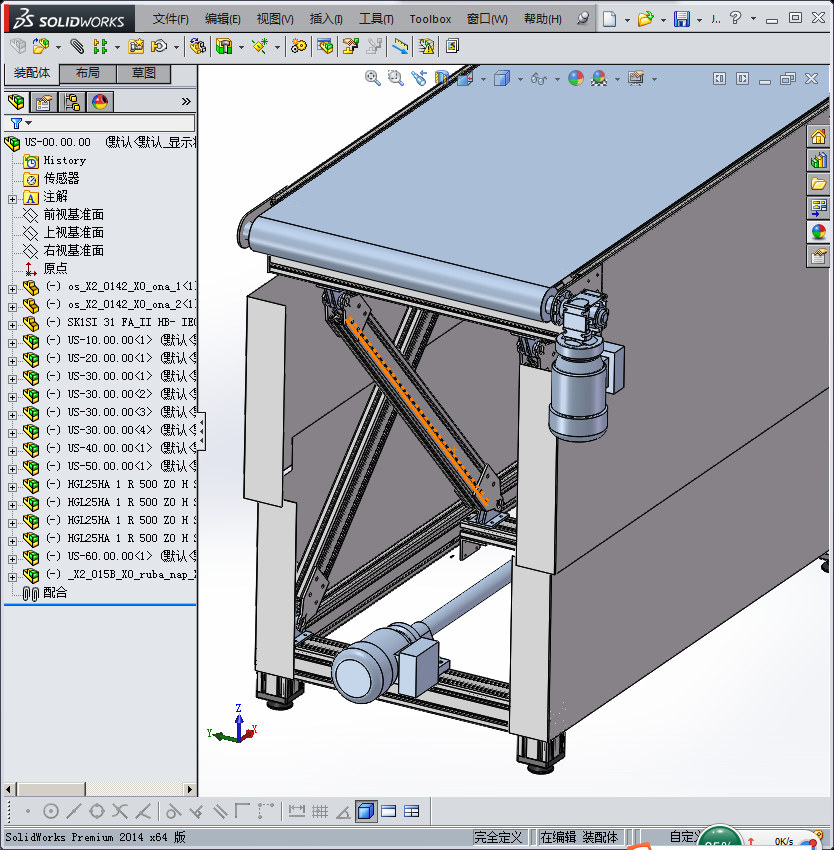Open the 工具(T) menu
834x850 pixels.
tap(376, 19)
